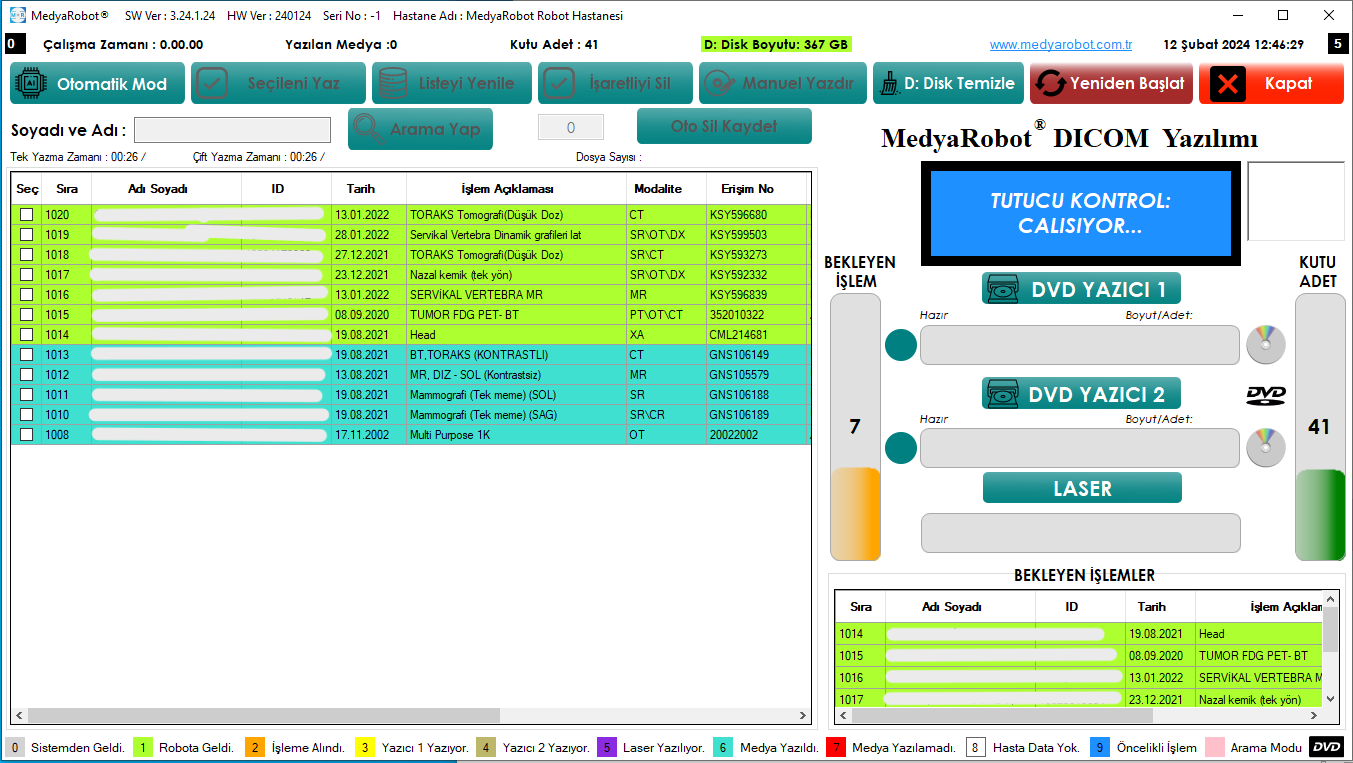Click the Soyadı ve Adı search field
1353x763 pixels.
click(x=232, y=130)
